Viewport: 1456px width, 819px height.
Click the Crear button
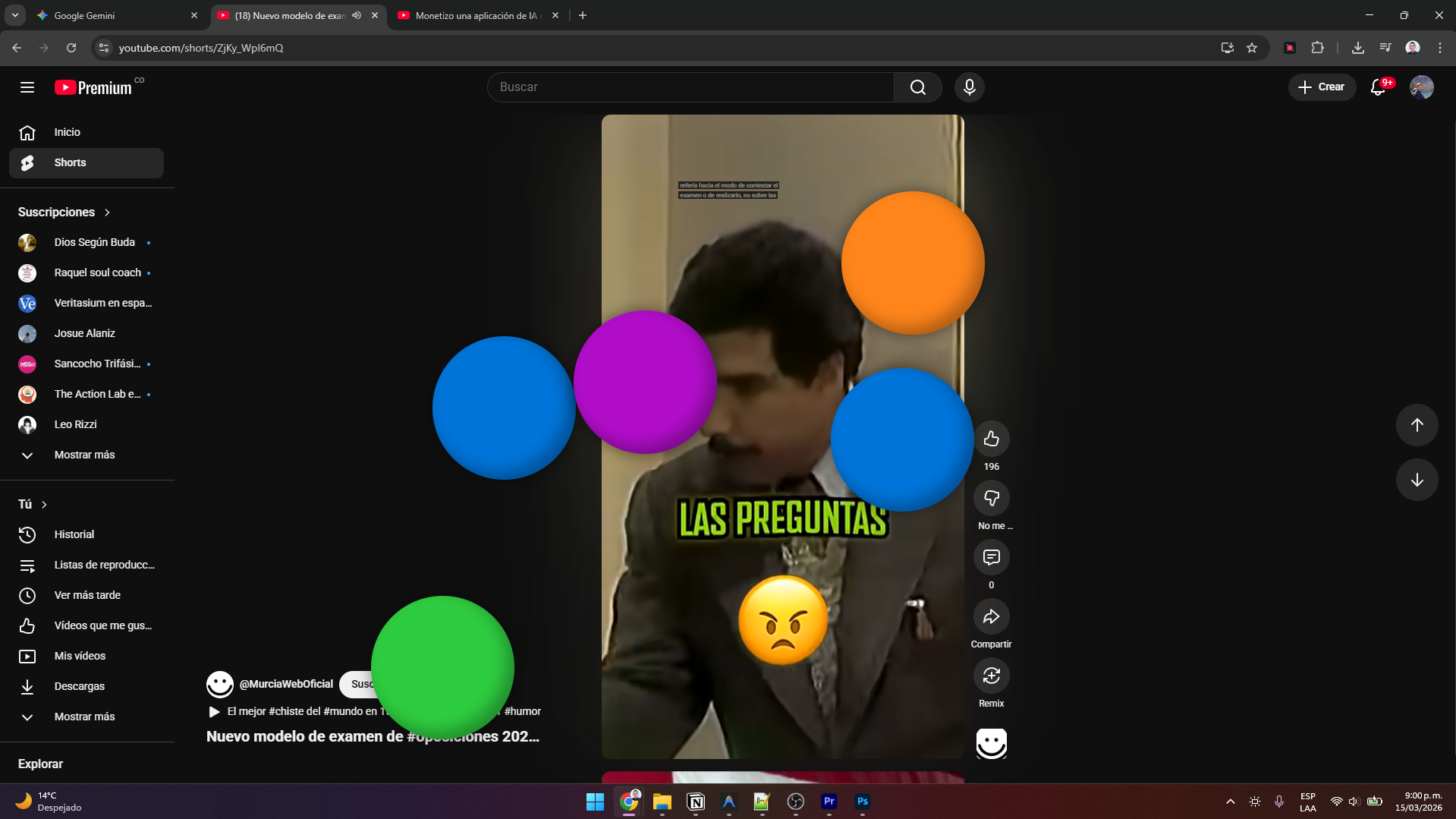point(1322,87)
